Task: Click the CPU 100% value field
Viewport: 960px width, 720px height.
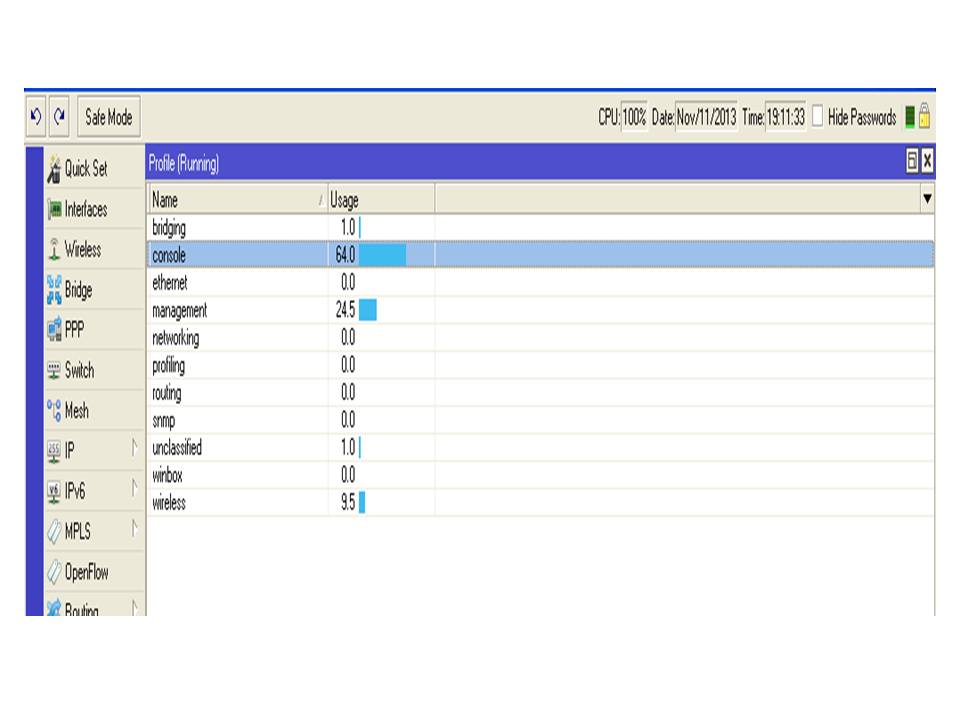Action: click(x=634, y=117)
